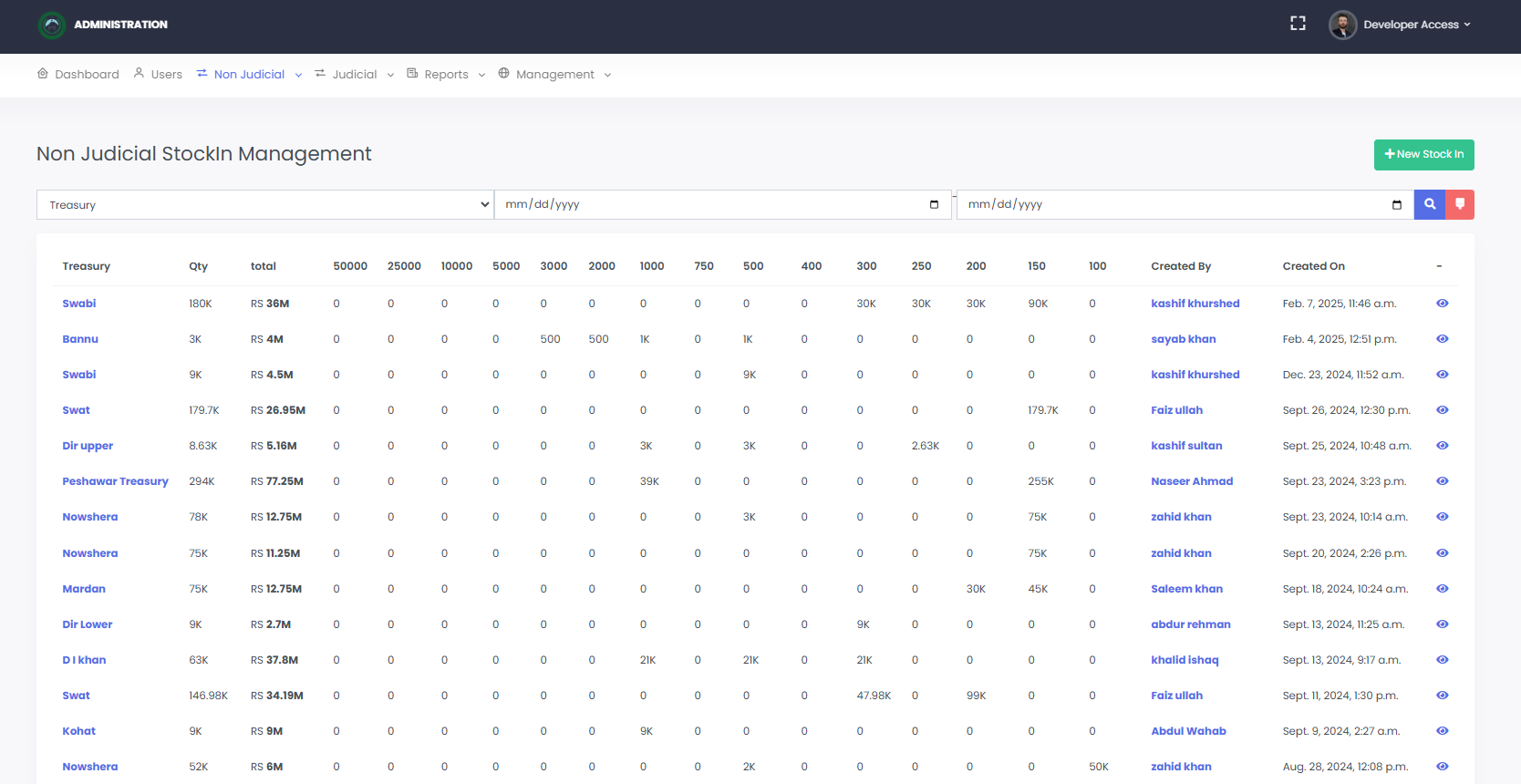This screenshot has width=1521, height=784.
Task: Open Kohat treasury link
Action: tap(78, 731)
